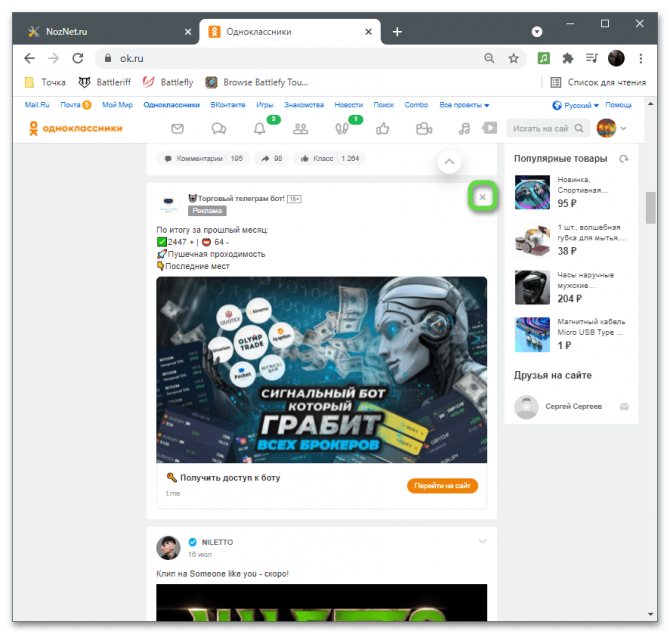Expand the profile avatar dropdown arrow
This screenshot has width=670, height=634.
[623, 128]
